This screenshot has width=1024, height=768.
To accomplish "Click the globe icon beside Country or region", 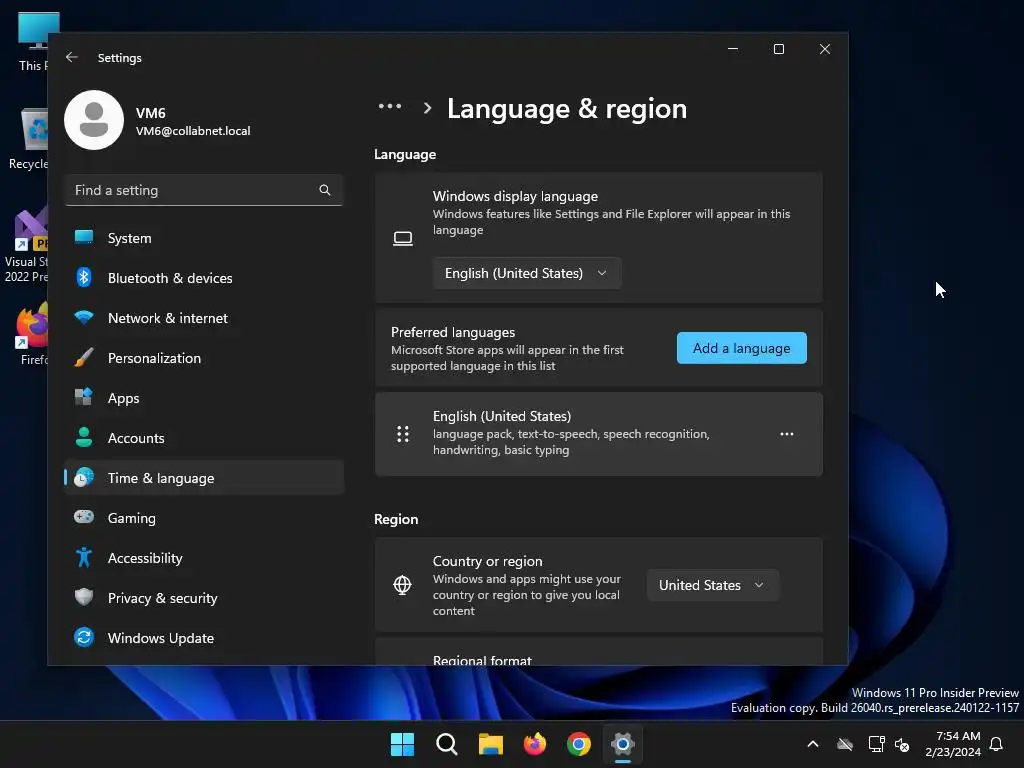I will point(402,585).
